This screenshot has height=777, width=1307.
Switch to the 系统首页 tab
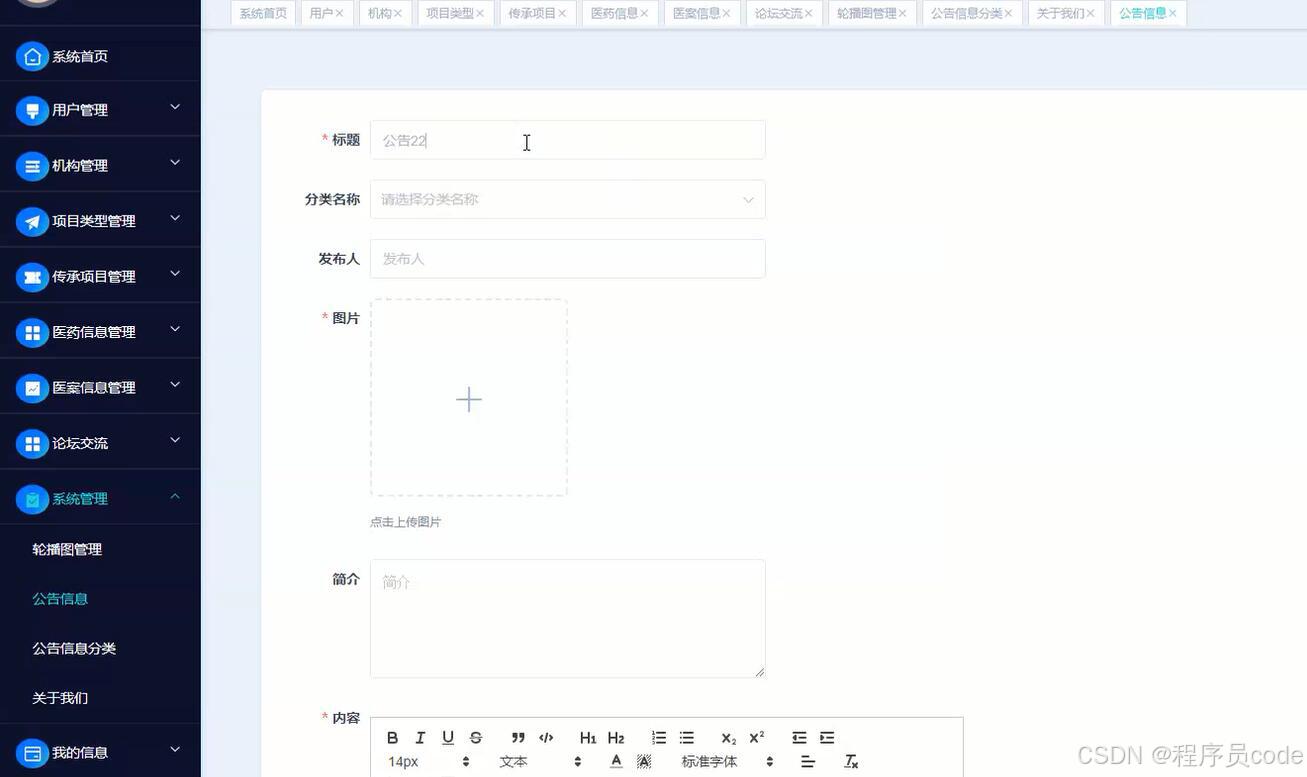(x=263, y=13)
